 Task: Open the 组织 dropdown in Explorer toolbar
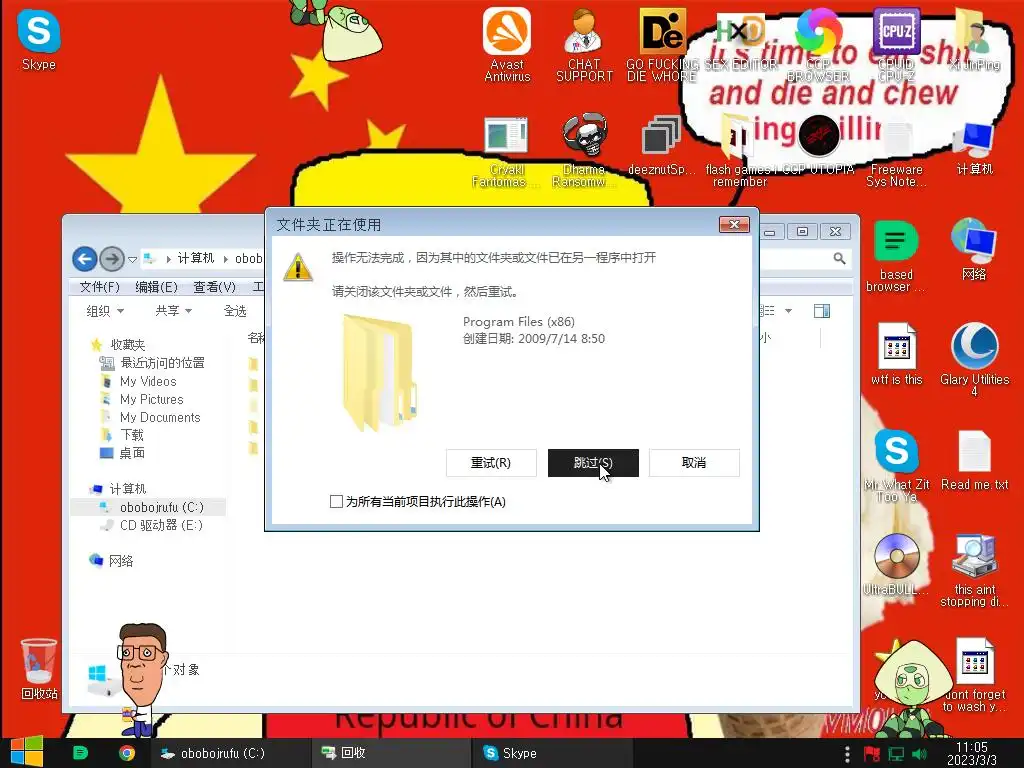click(x=104, y=311)
